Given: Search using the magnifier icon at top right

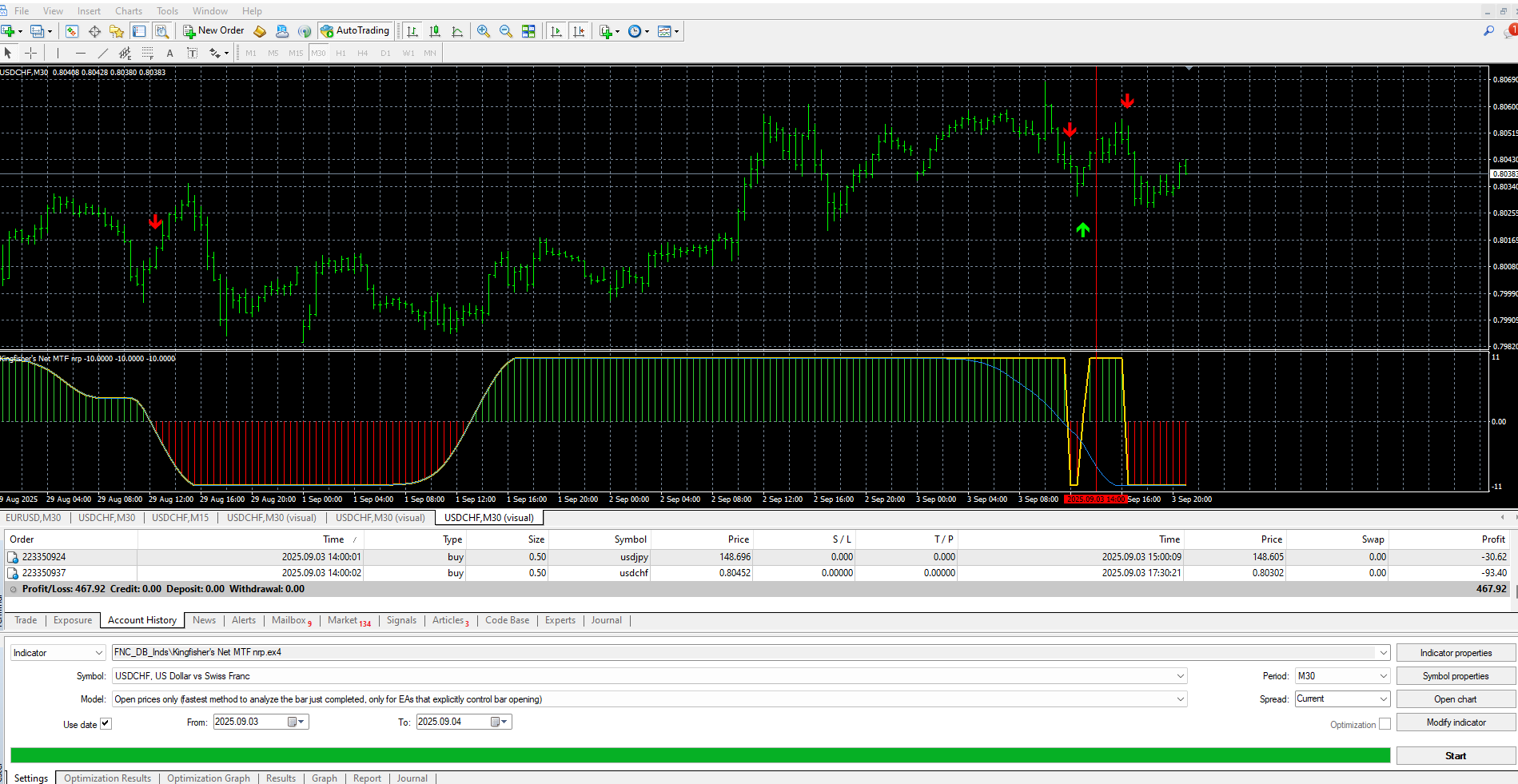Looking at the screenshot, I should click(x=1488, y=31).
